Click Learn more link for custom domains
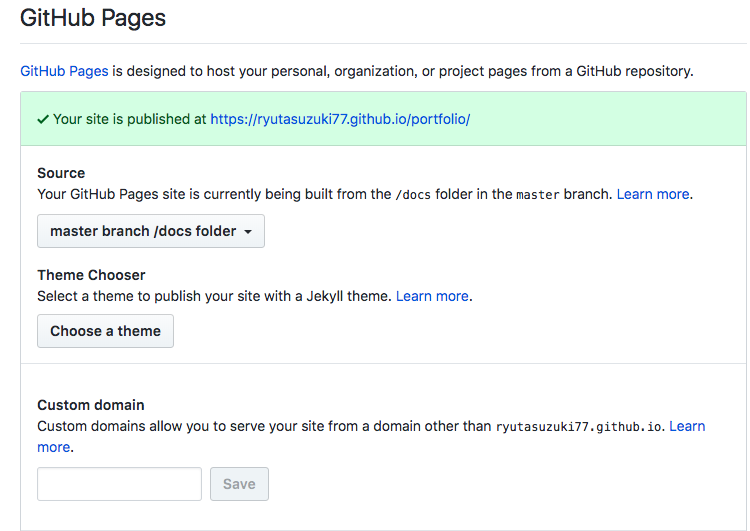The width and height of the screenshot is (750, 531). click(x=687, y=426)
